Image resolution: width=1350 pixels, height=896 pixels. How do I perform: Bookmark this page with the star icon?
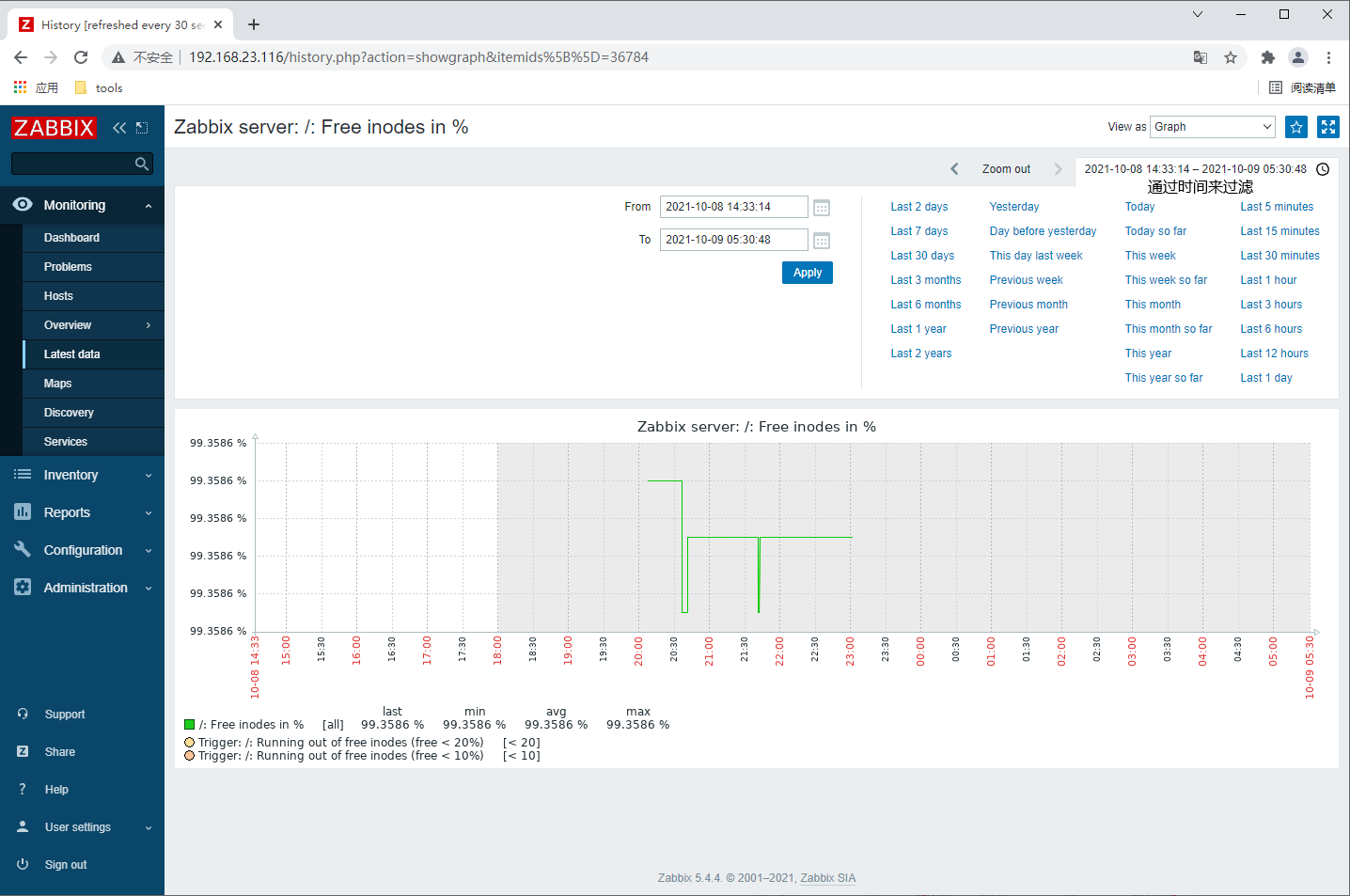pos(1231,57)
